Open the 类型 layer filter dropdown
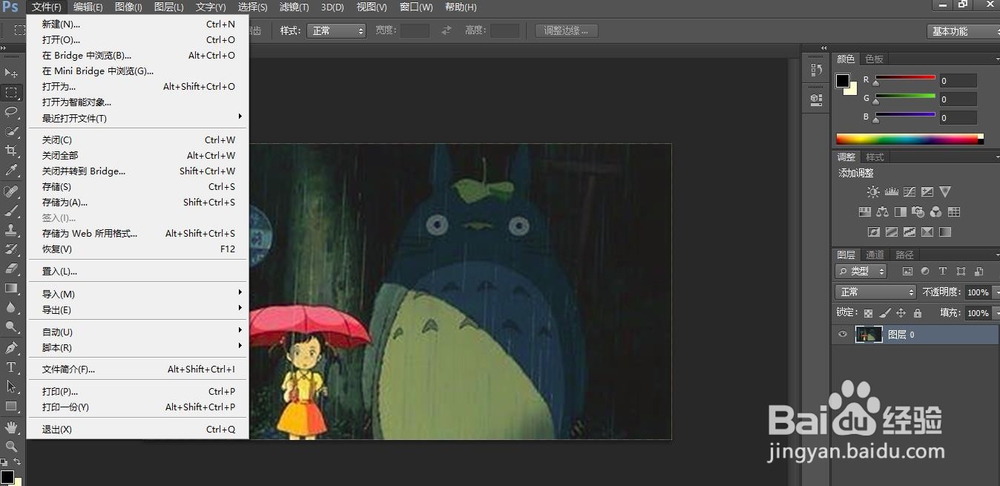Viewport: 1000px width, 486px height. pos(861,271)
